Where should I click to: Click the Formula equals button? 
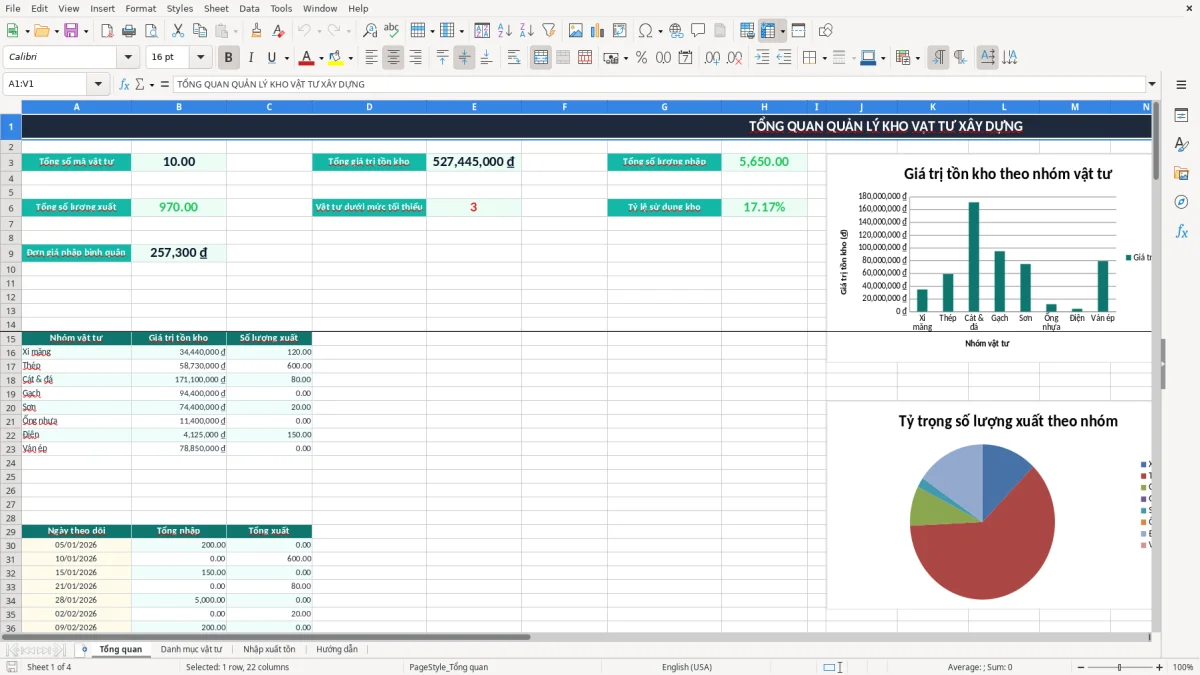(x=165, y=84)
